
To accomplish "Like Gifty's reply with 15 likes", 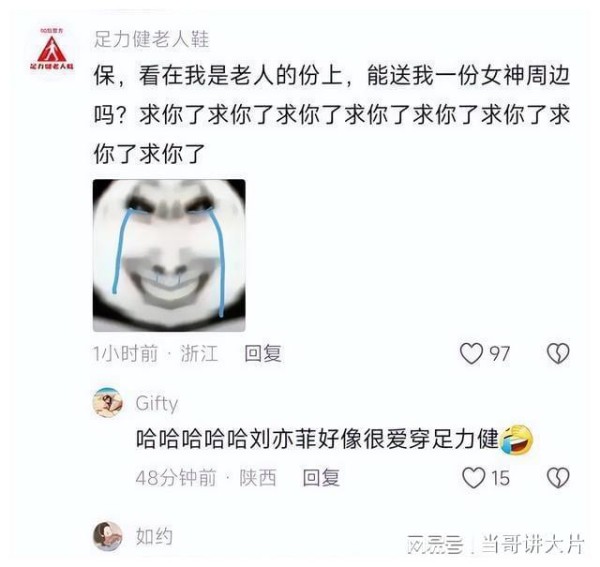I will click(x=474, y=477).
